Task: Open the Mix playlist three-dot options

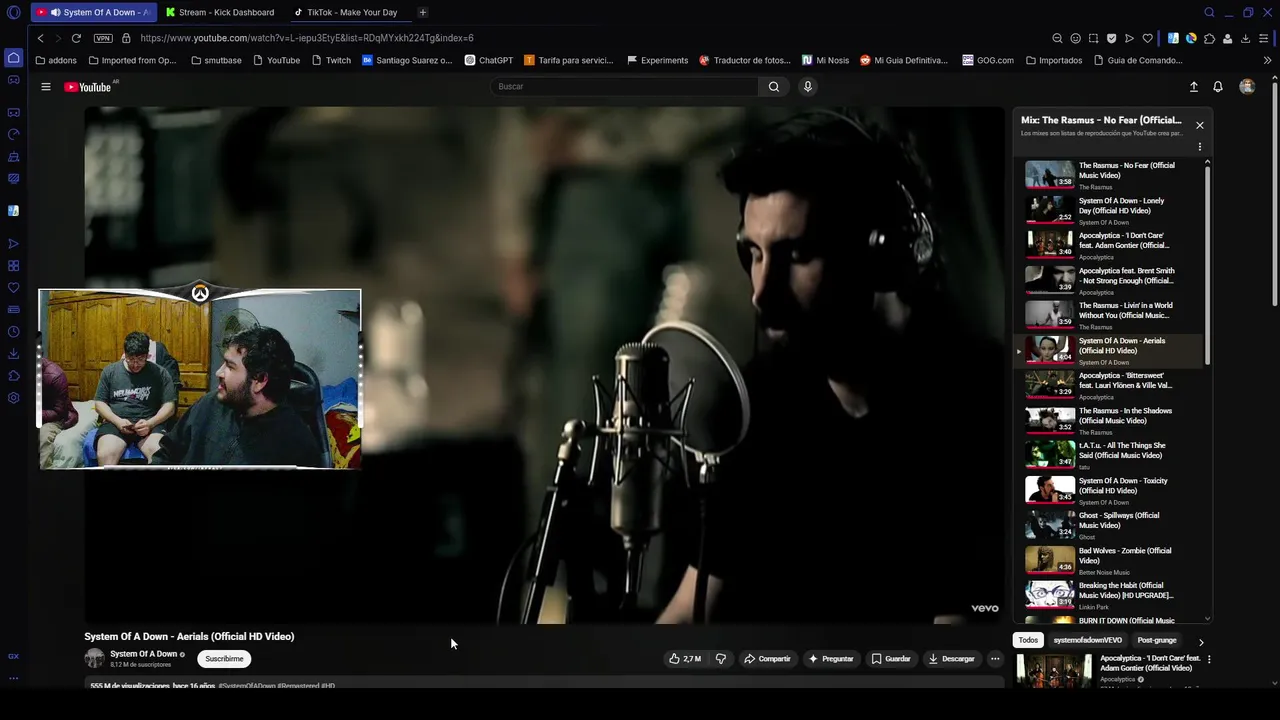Action: [1200, 147]
